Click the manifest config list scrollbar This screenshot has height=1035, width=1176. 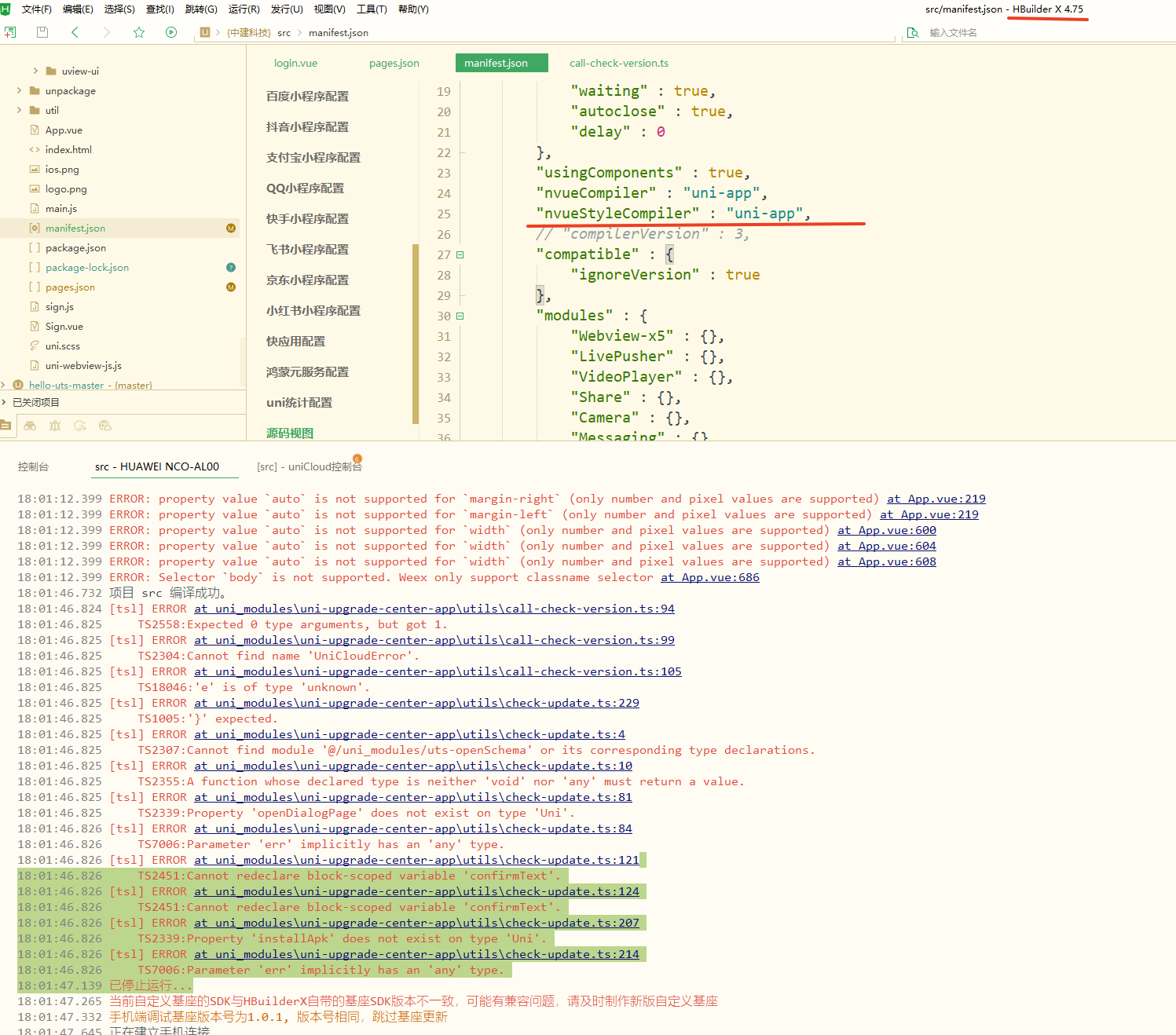(x=416, y=334)
